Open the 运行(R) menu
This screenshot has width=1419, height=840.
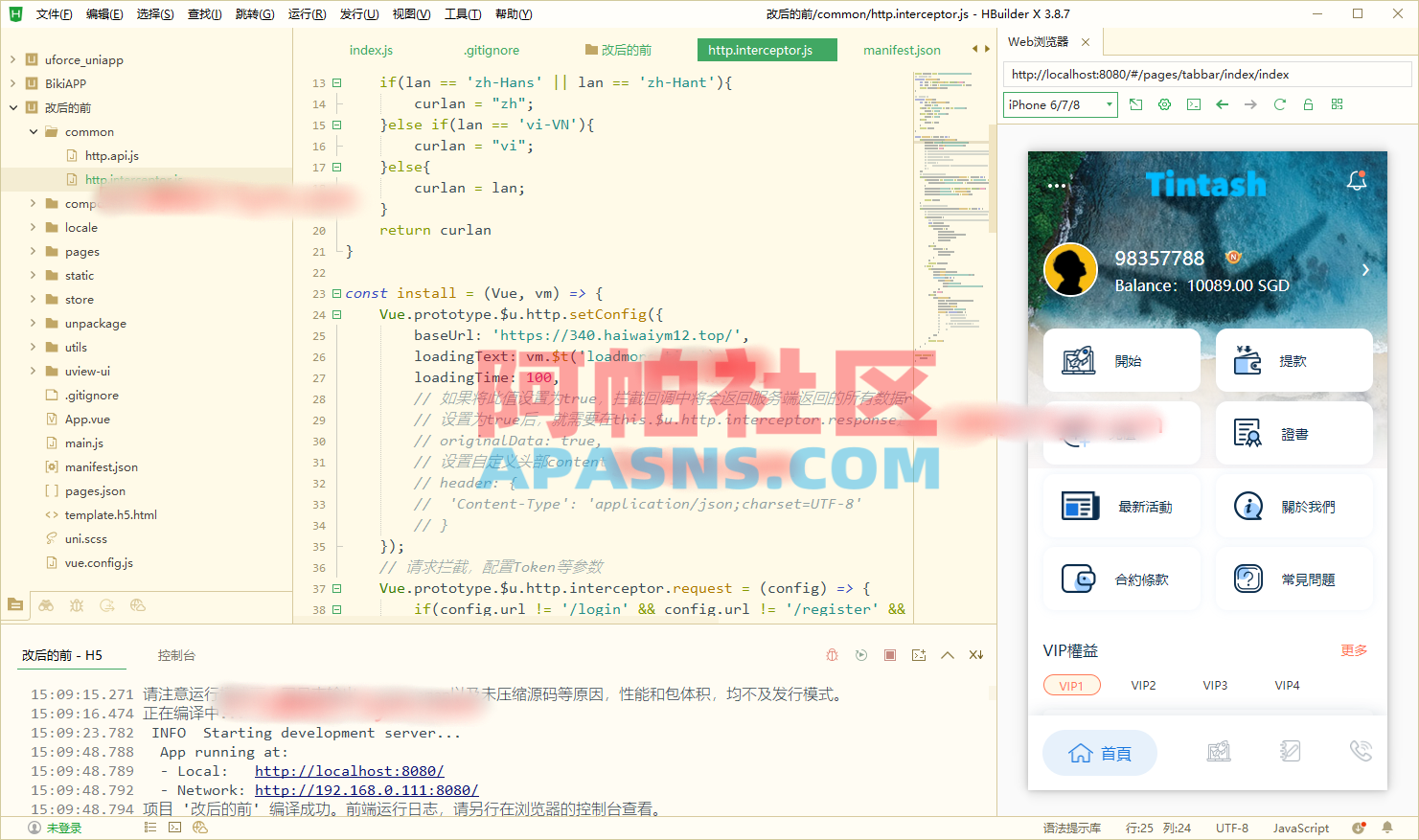[x=307, y=13]
